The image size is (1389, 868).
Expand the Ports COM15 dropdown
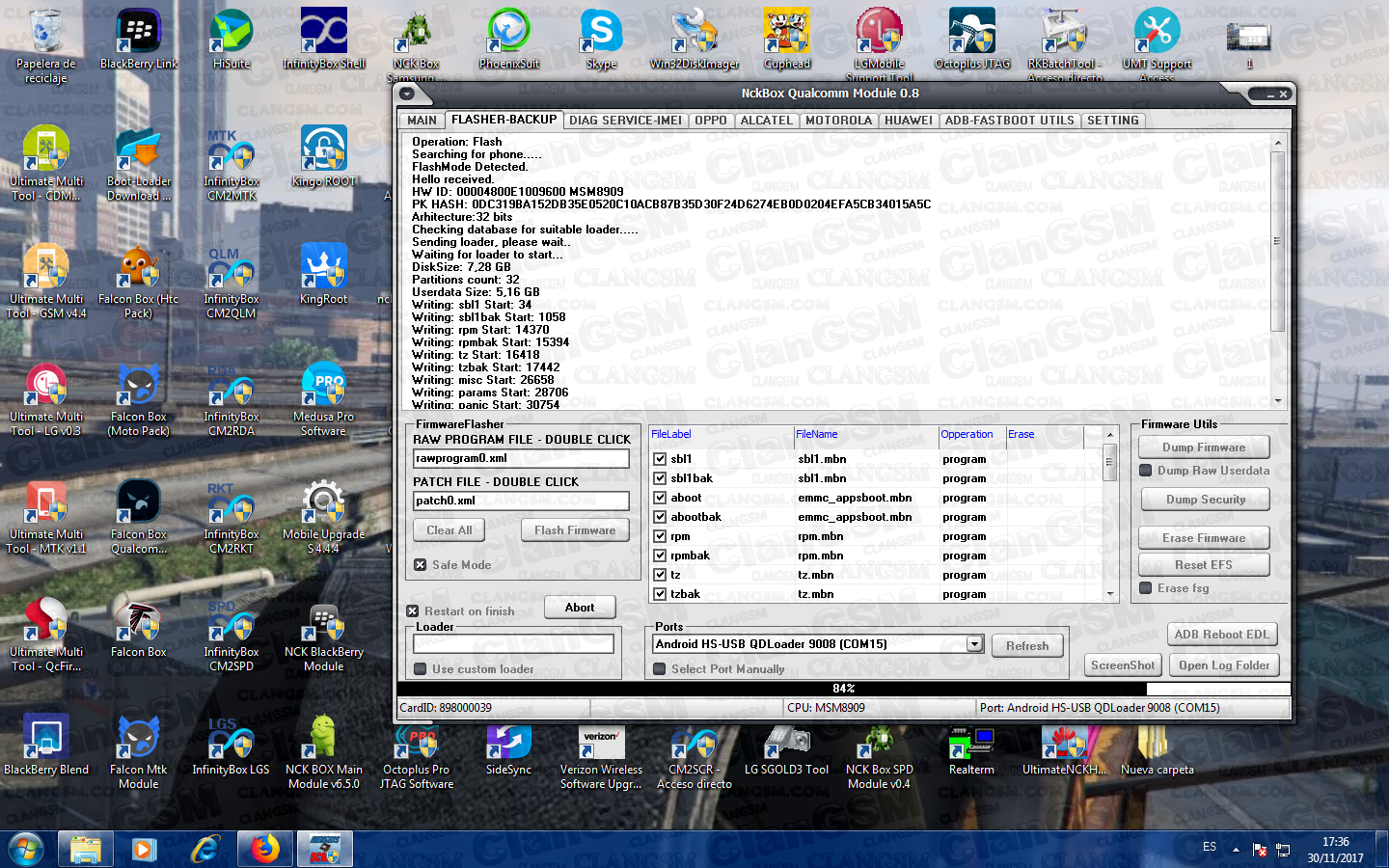point(975,644)
